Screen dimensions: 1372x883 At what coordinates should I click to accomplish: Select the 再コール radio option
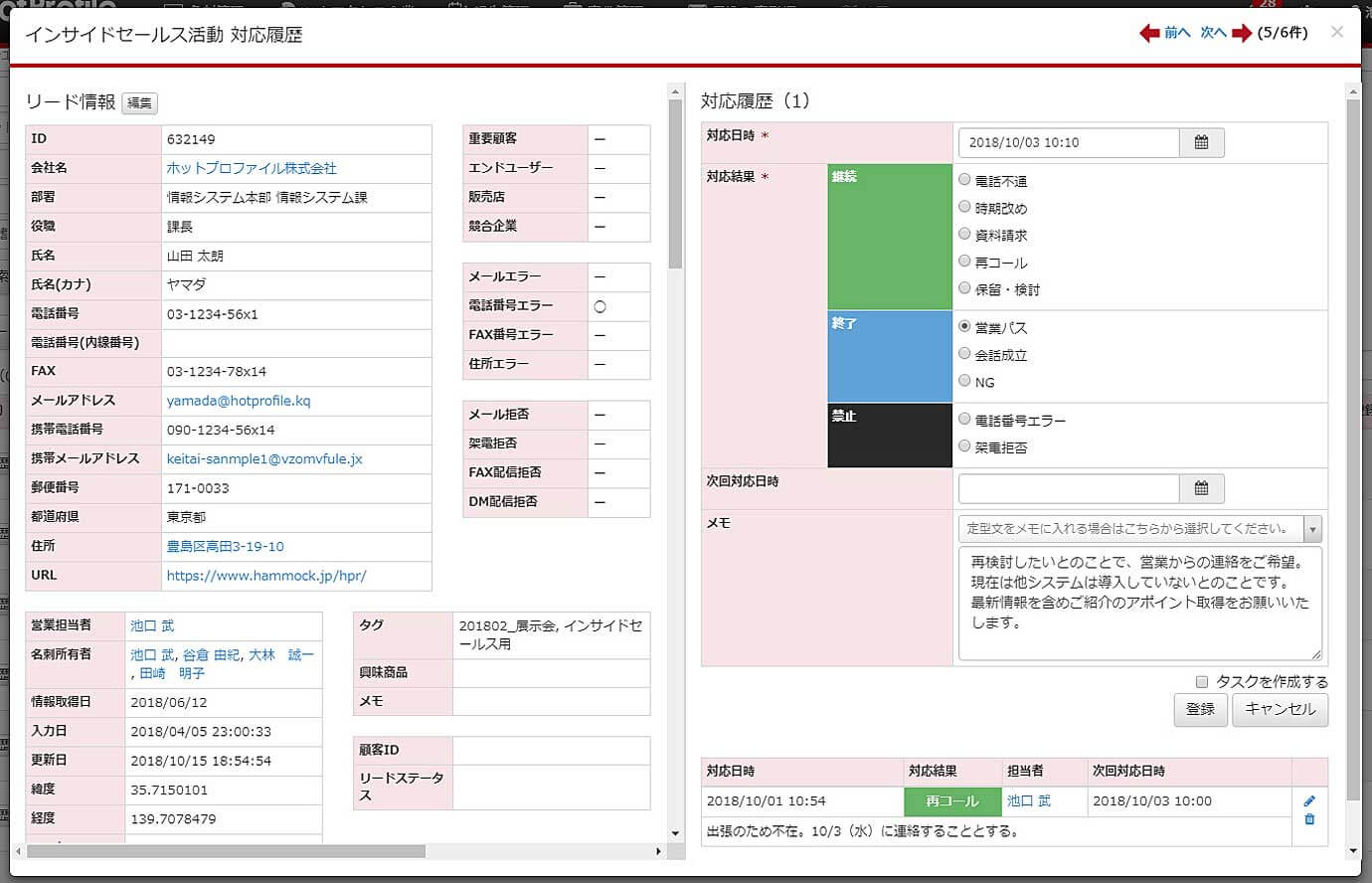[x=964, y=262]
